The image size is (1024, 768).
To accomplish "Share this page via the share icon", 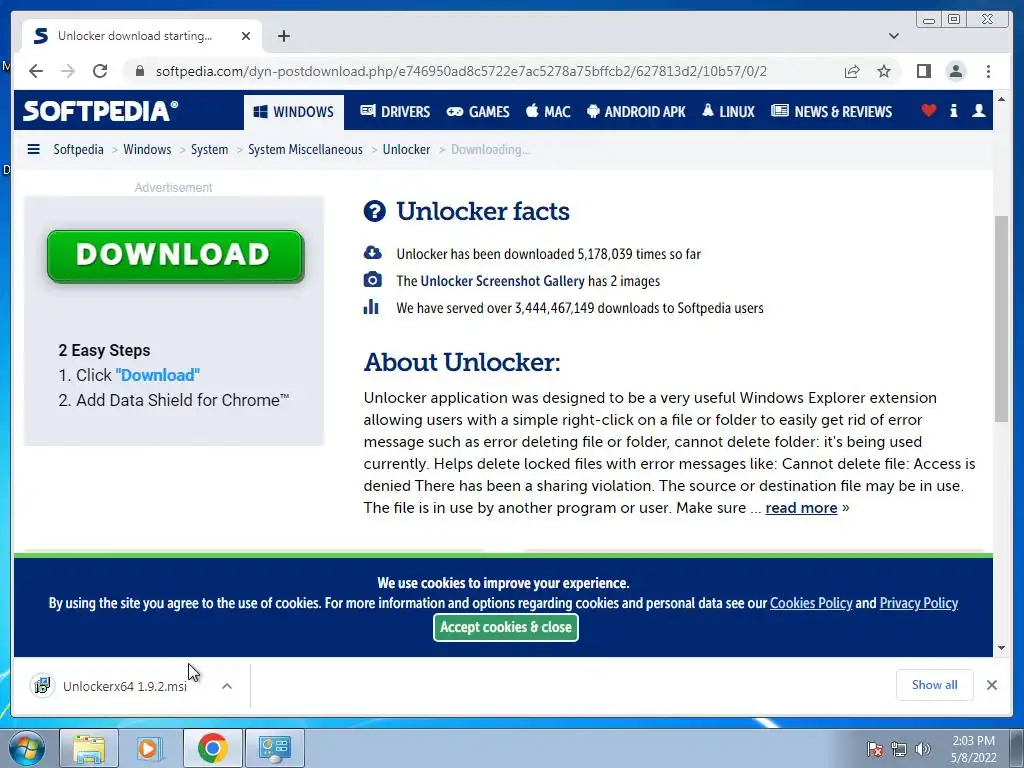I will pos(852,71).
